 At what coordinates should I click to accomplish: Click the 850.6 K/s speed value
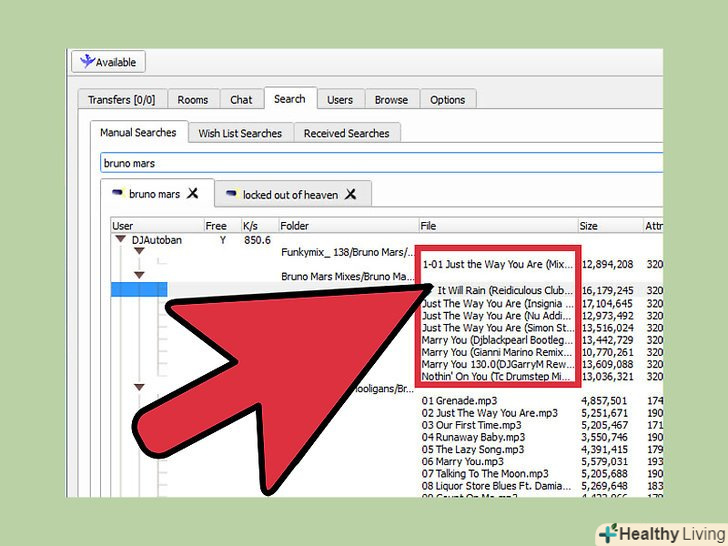[257, 240]
